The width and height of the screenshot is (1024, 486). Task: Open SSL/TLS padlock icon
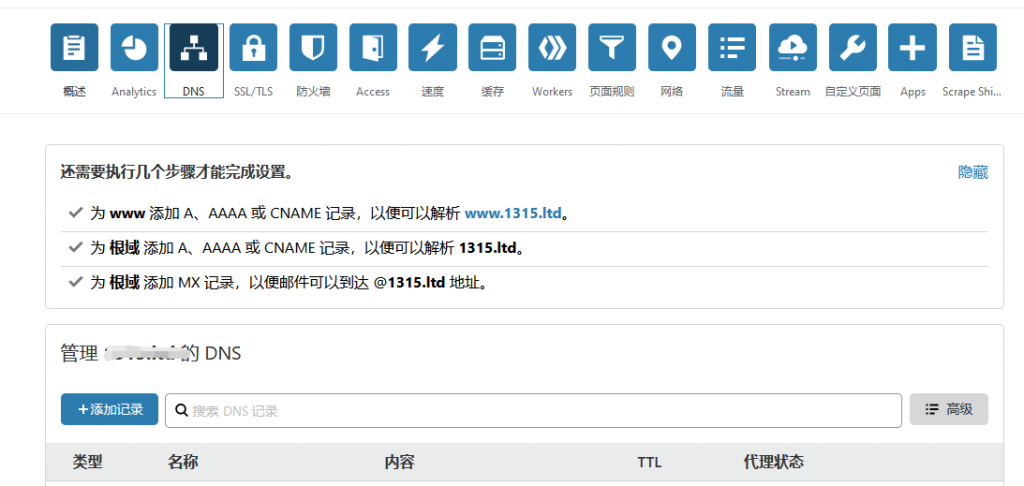(253, 47)
